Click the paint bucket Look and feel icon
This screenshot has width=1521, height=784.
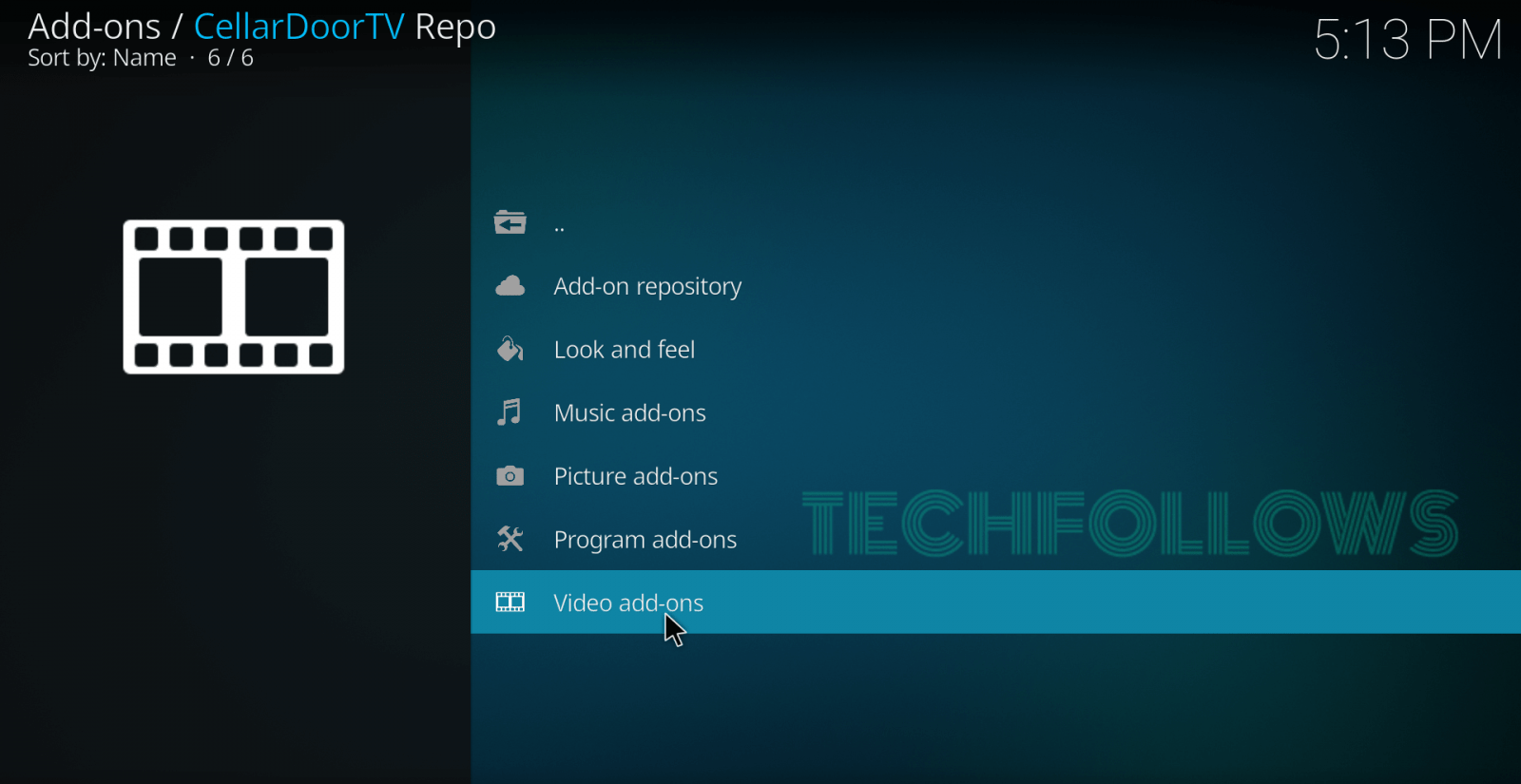pos(510,349)
